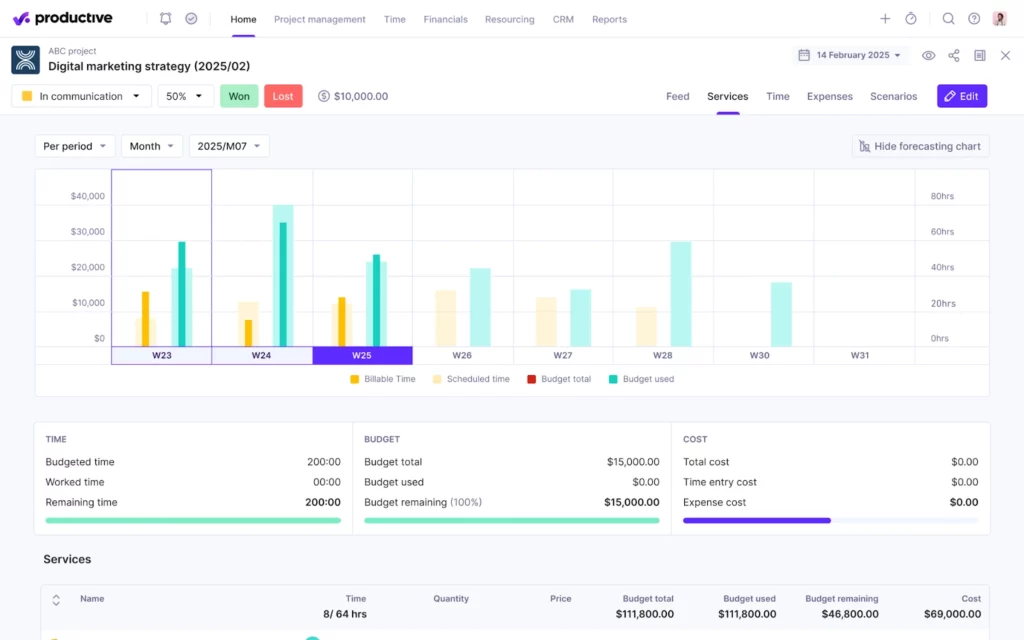This screenshot has width=1024, height=640.
Task: Open the search magnifier icon
Action: click(x=948, y=19)
